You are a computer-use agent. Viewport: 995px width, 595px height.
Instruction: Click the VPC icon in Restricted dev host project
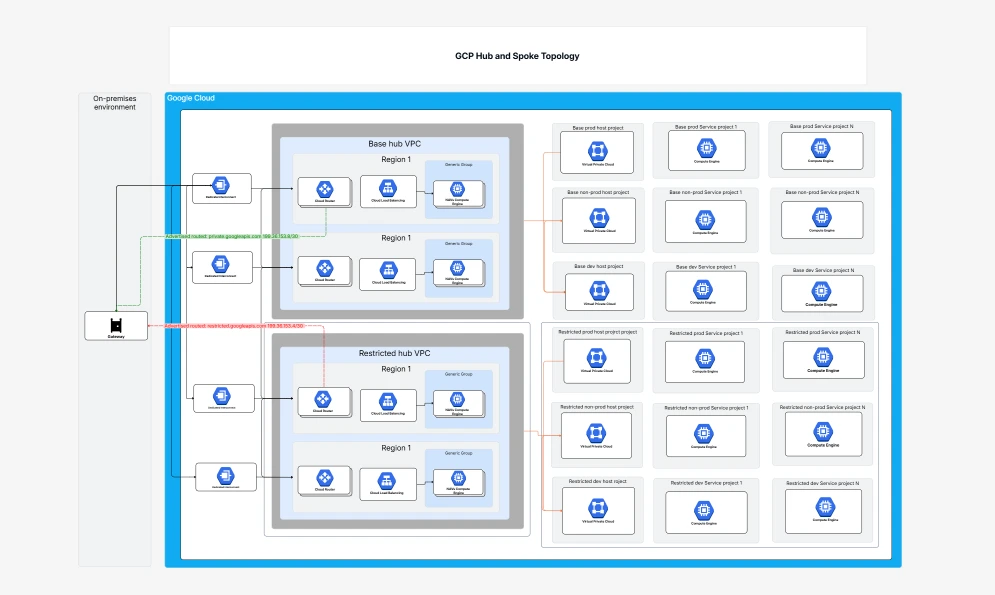(x=597, y=508)
